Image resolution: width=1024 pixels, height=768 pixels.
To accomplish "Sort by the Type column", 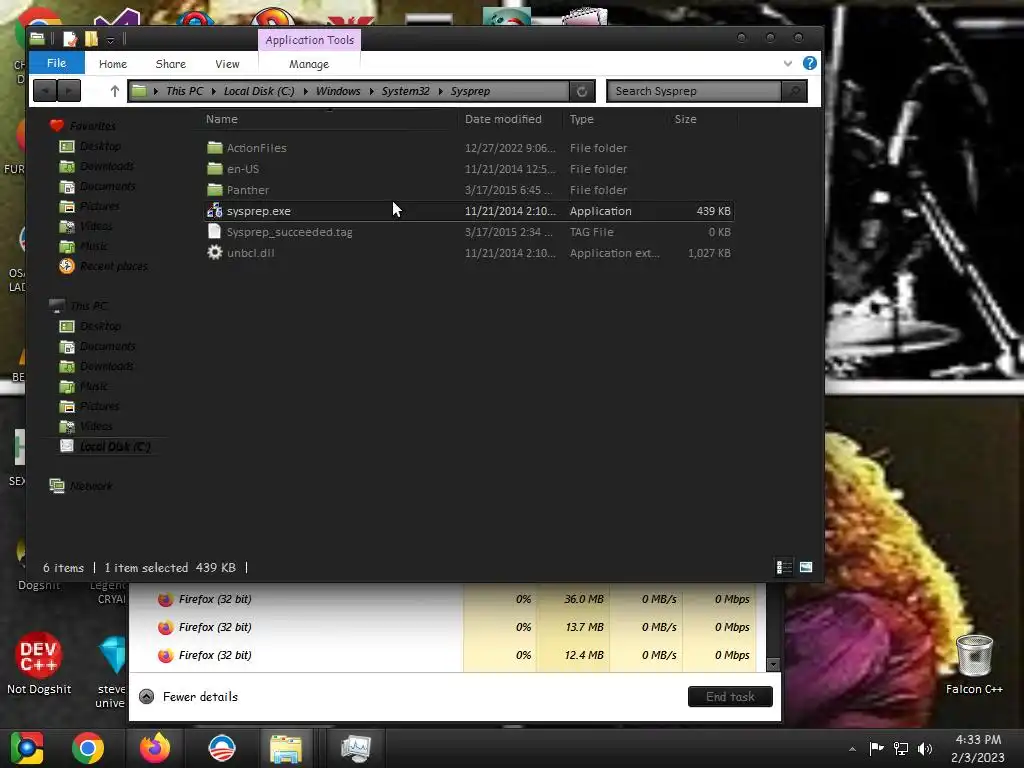I will coord(581,119).
